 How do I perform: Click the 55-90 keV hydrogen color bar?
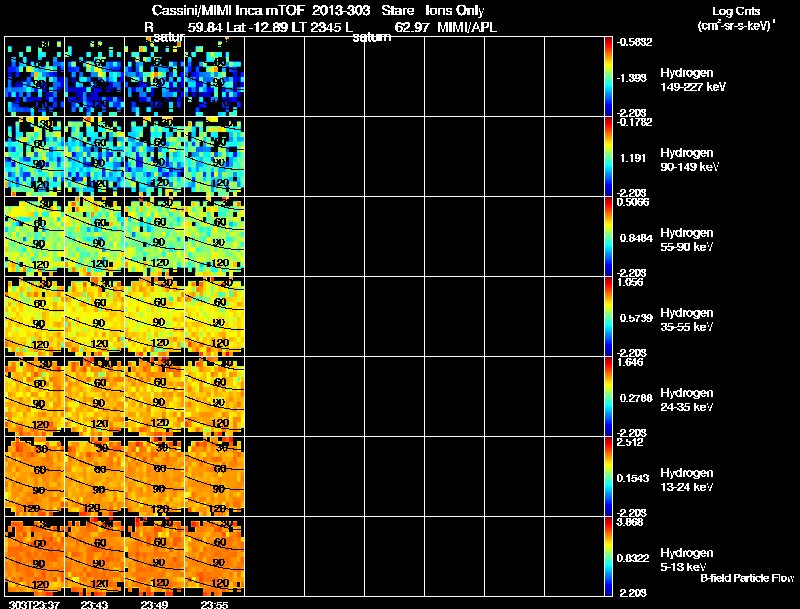[609, 236]
